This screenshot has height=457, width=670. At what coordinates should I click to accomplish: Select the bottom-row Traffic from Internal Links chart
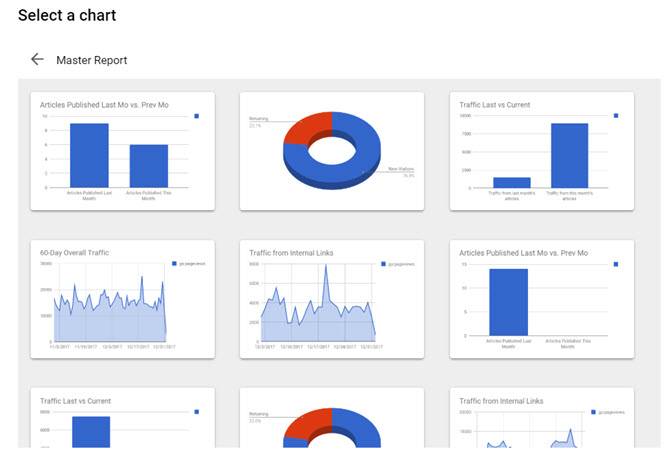(x=542, y=418)
